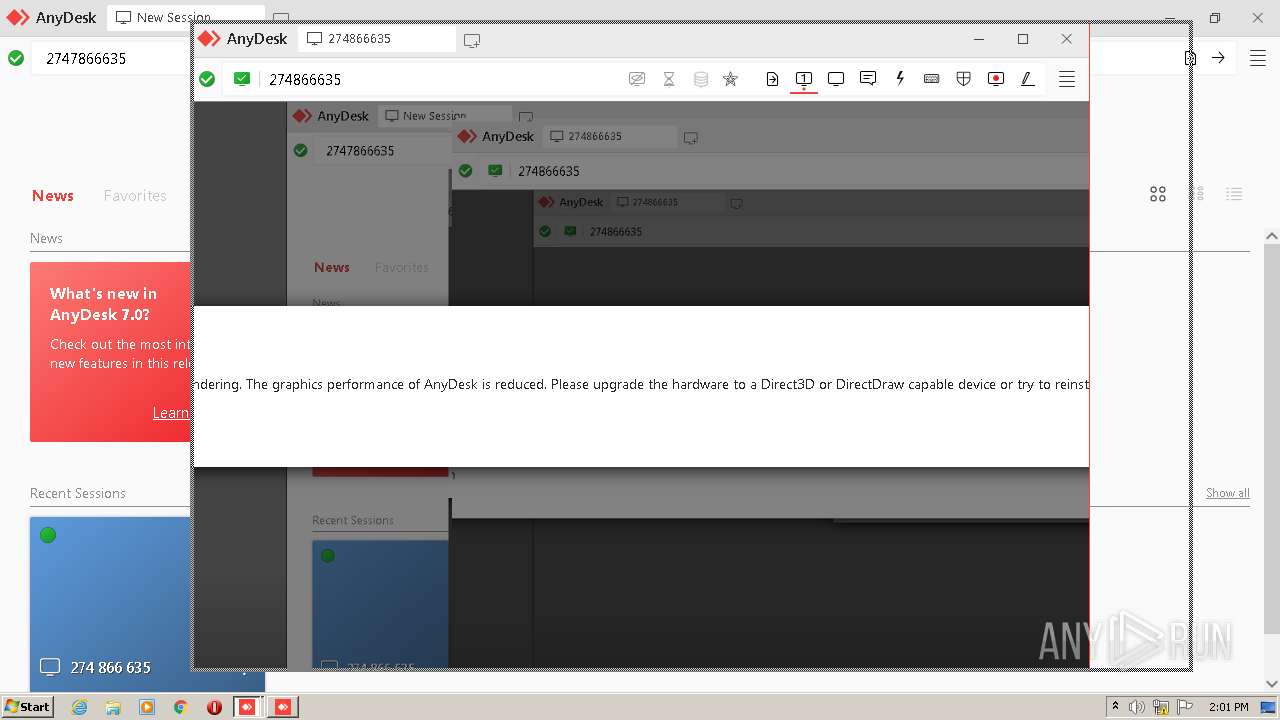The height and width of the screenshot is (720, 1280).
Task: Click the Learn more link on news card
Action: point(171,413)
